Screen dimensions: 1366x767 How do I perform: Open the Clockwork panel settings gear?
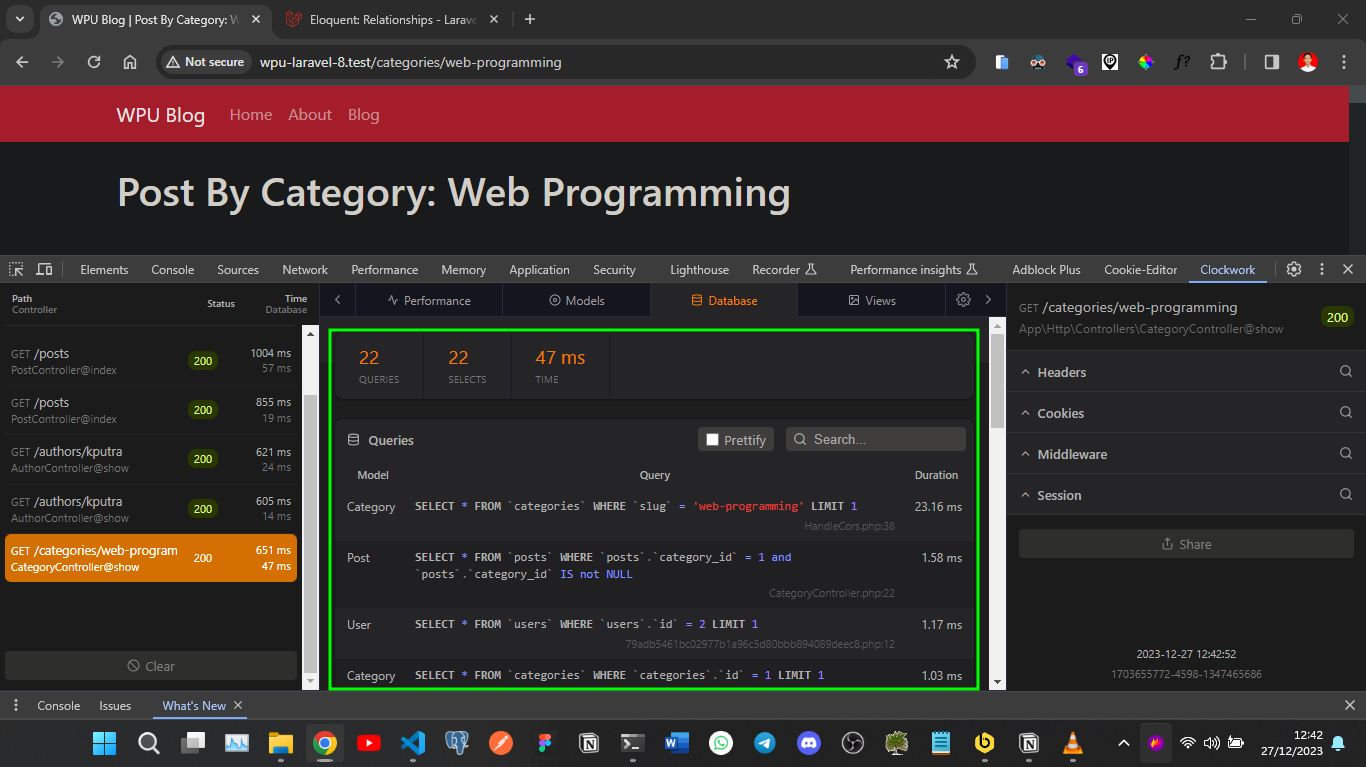(962, 299)
